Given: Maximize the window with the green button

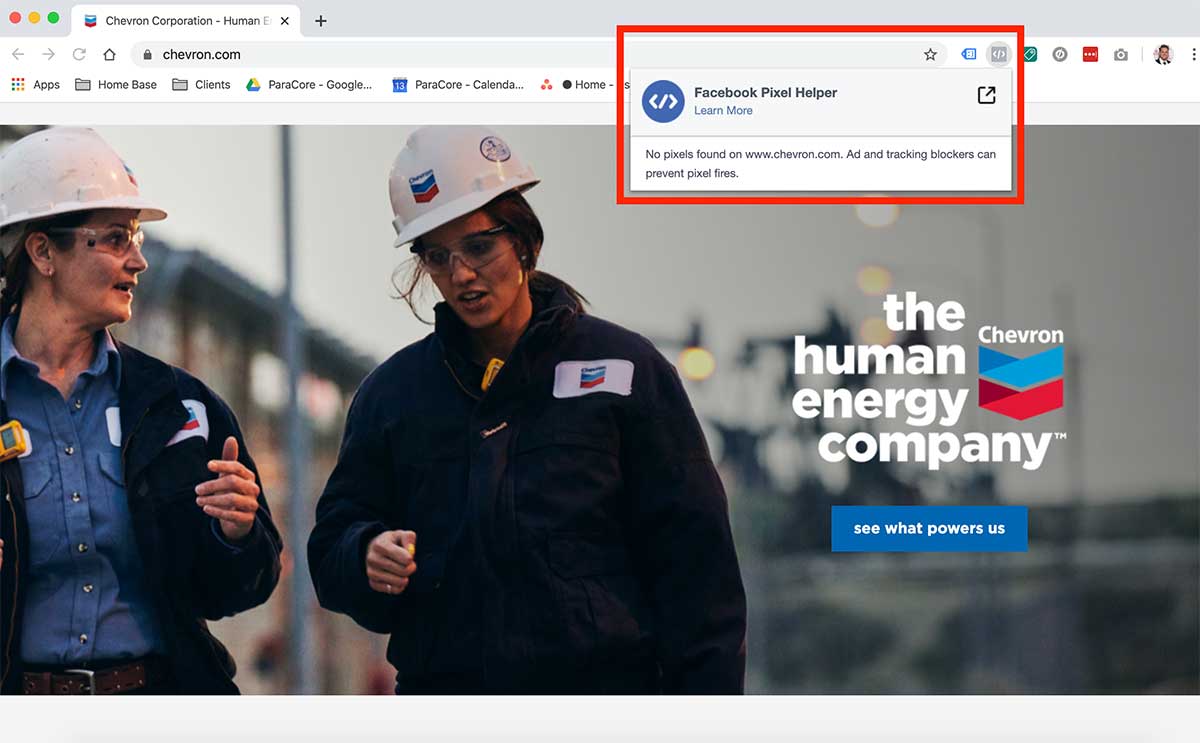Looking at the screenshot, I should (x=53, y=18).
